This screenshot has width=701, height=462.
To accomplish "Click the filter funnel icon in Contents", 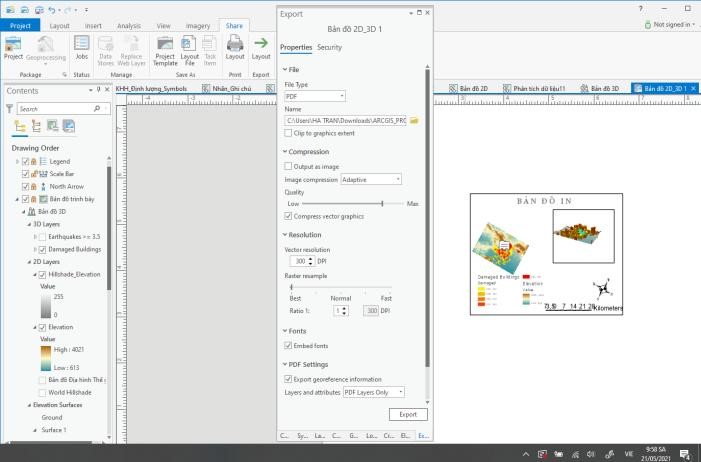I will coord(9,109).
